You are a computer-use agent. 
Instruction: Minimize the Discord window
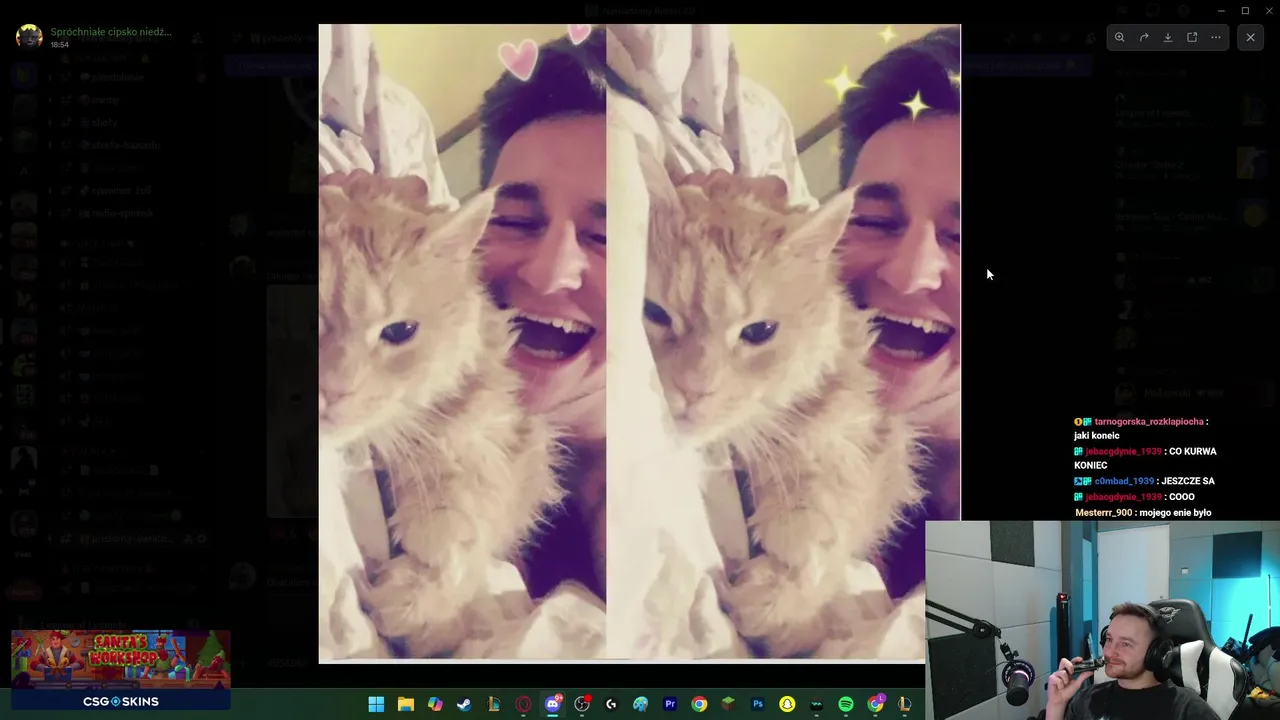tap(1221, 10)
